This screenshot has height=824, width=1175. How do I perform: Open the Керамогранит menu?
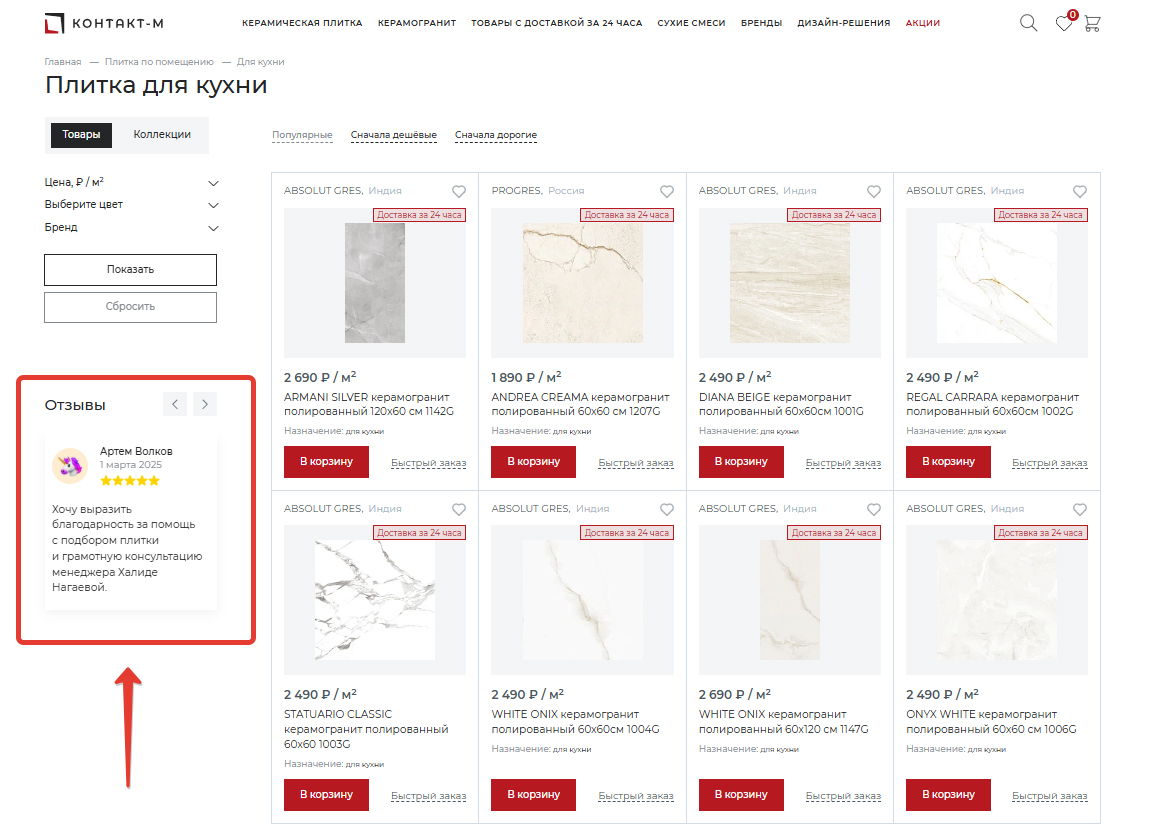click(417, 23)
